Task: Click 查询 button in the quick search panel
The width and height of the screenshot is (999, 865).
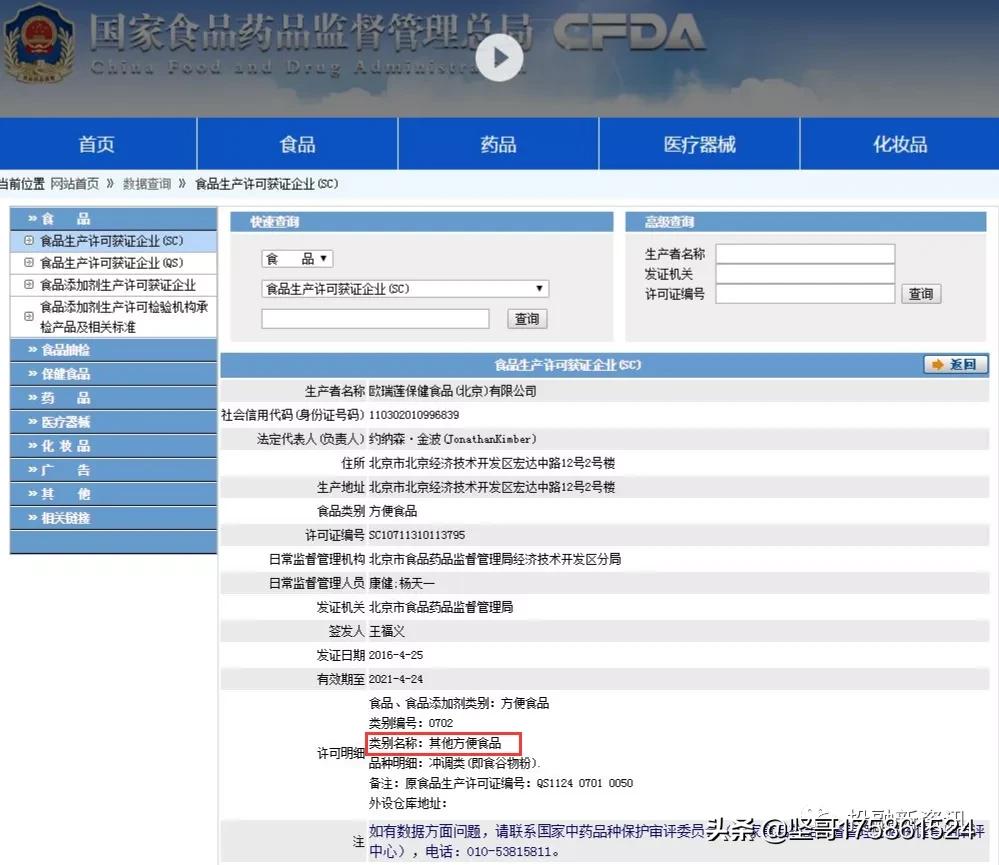Action: tap(527, 318)
